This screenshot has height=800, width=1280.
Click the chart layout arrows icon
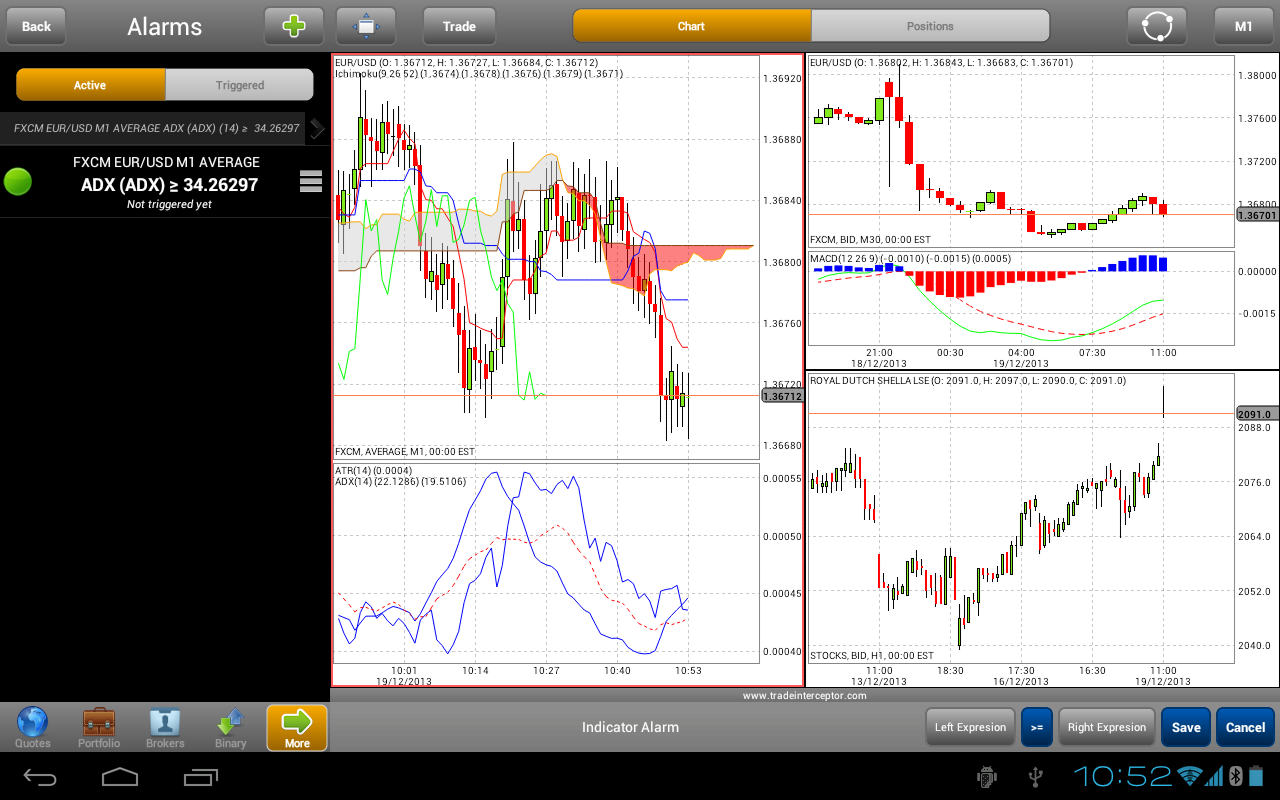pyautogui.click(x=366, y=26)
